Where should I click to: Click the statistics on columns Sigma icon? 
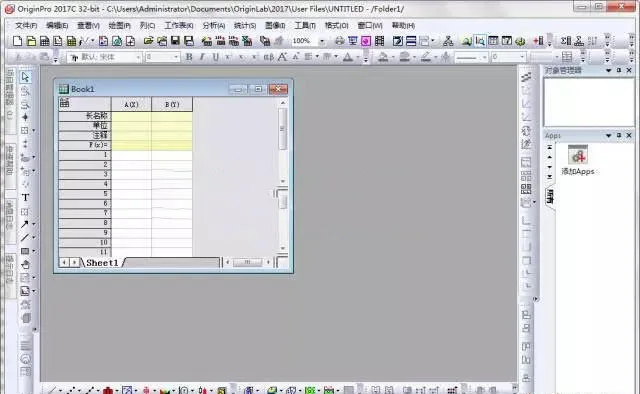[x=566, y=41]
